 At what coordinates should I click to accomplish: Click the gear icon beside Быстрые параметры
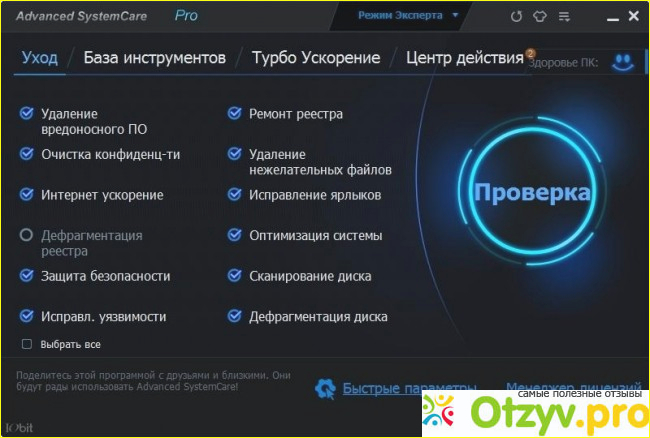coord(324,388)
